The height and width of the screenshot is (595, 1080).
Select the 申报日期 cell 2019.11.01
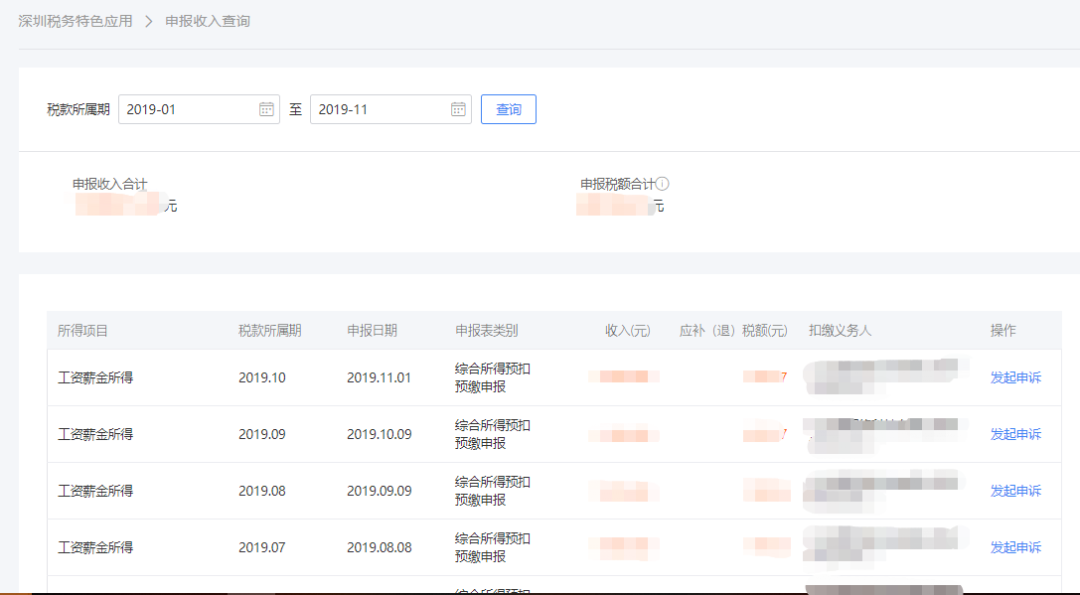click(379, 377)
